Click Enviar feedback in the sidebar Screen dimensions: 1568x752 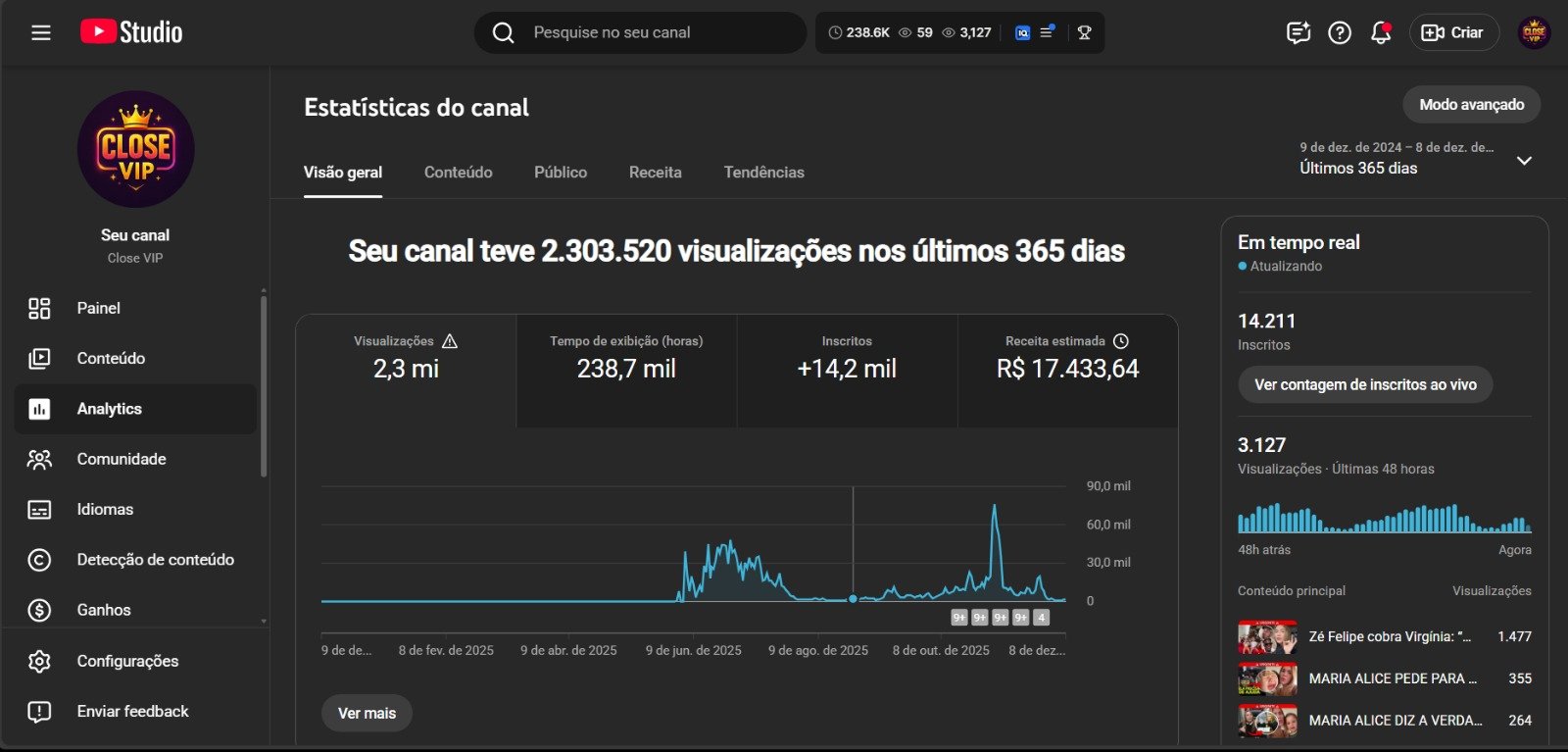tap(135, 711)
